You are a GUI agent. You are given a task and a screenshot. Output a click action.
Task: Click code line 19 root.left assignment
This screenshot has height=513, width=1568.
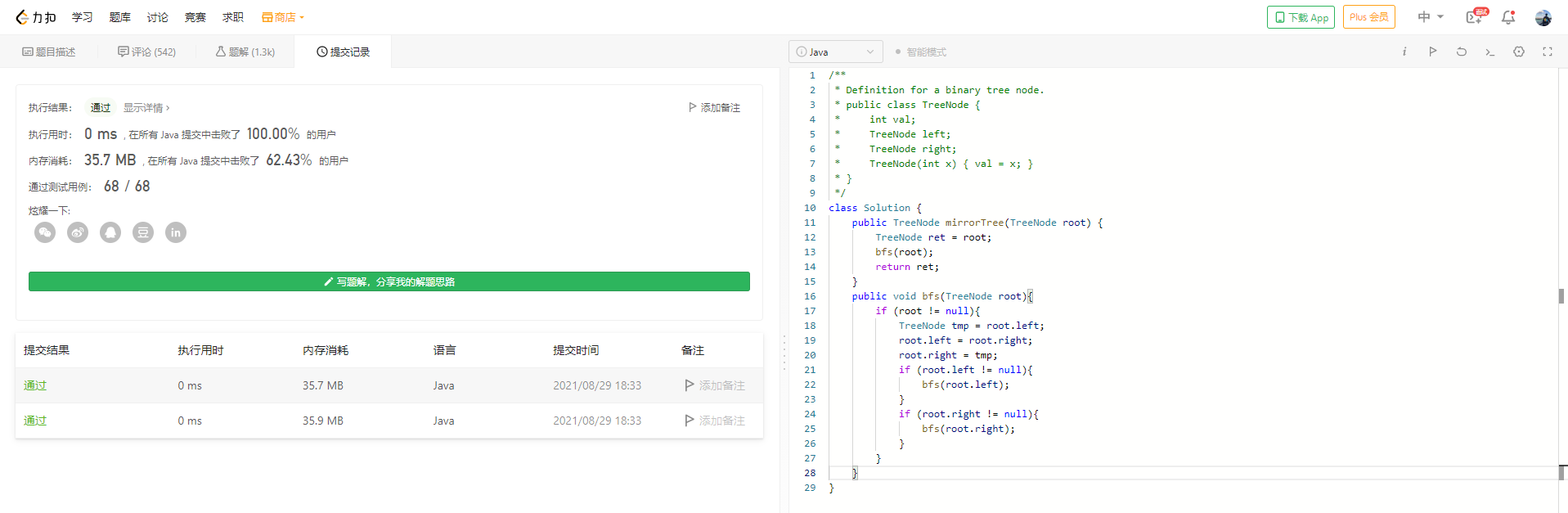click(x=965, y=340)
